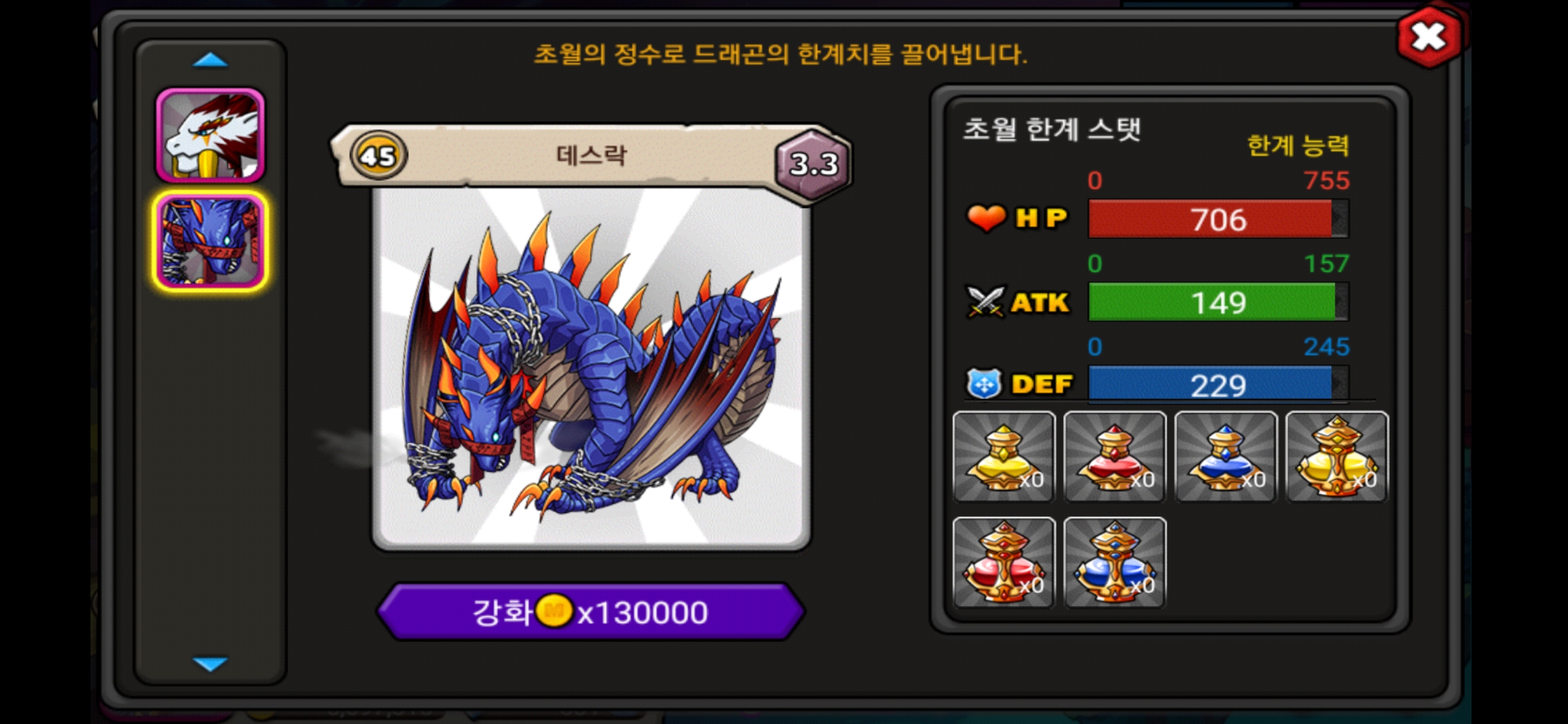Click the red heart HP icon

(x=986, y=218)
